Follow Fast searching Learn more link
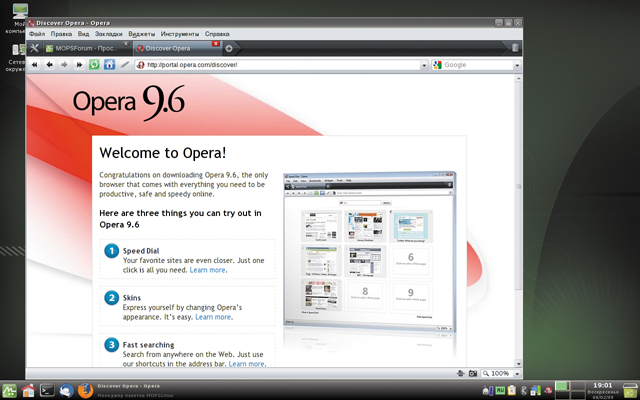This screenshot has height=400, width=640. pyautogui.click(x=247, y=364)
